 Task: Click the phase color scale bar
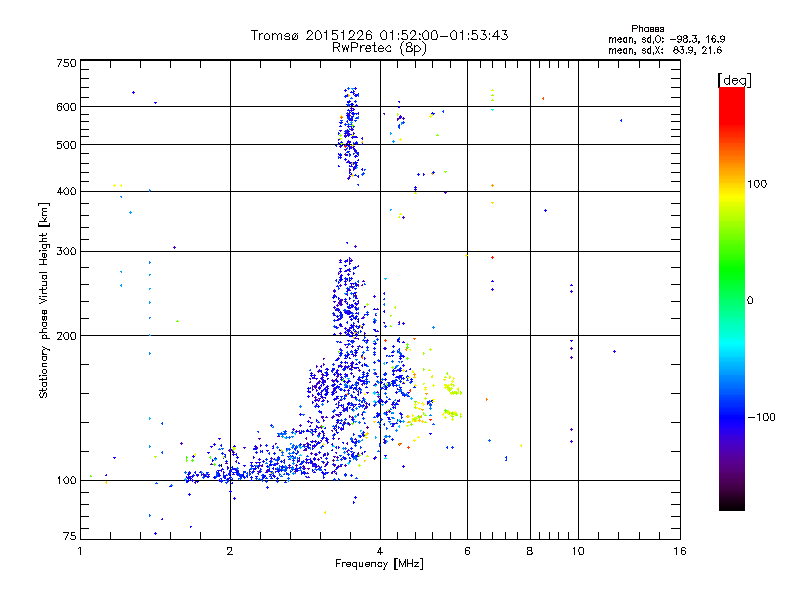point(732,298)
